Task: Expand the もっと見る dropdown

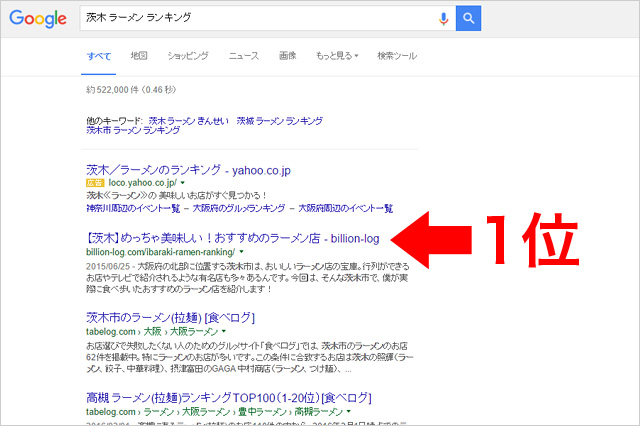Action: point(336,56)
